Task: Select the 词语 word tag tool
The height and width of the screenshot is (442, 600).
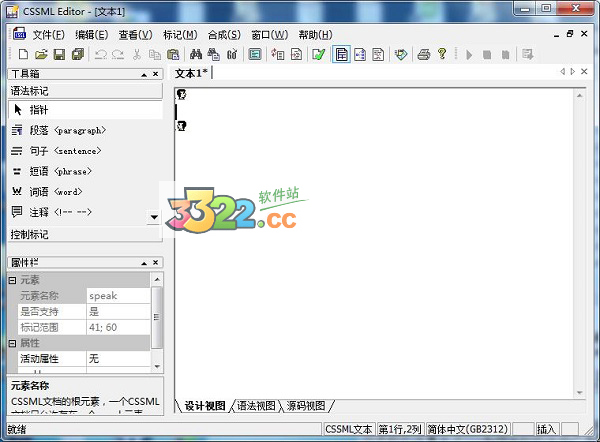Action: (85, 191)
